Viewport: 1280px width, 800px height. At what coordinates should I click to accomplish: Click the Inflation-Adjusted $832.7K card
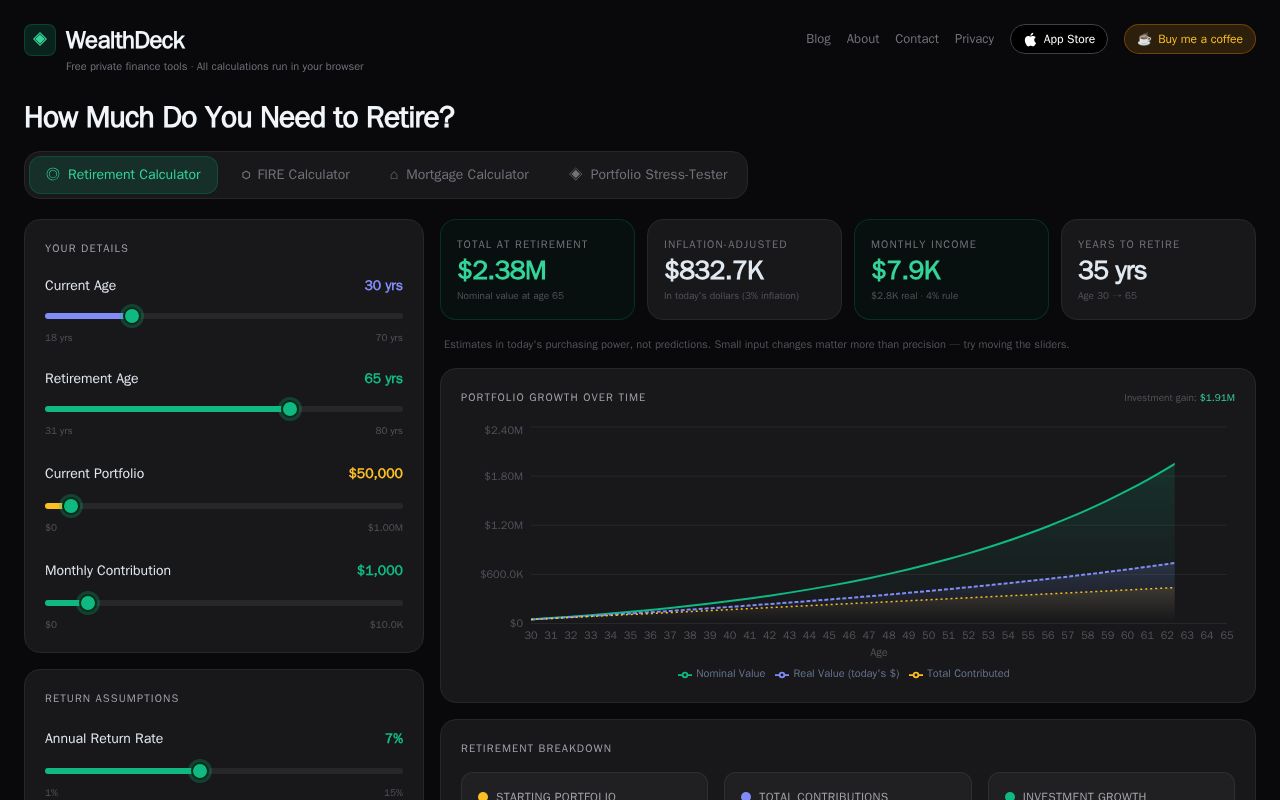744,270
